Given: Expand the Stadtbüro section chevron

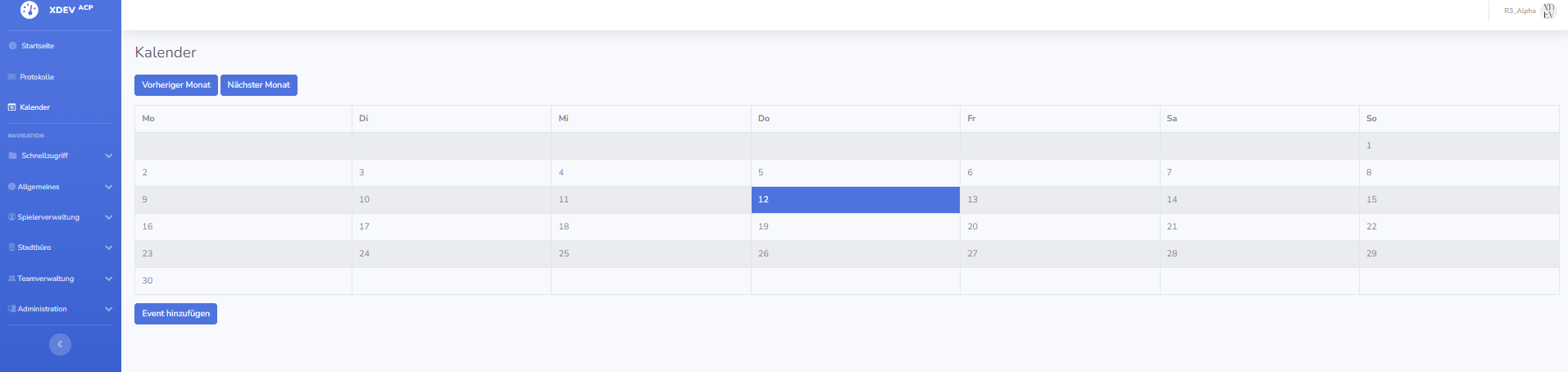Looking at the screenshot, I should point(109,247).
